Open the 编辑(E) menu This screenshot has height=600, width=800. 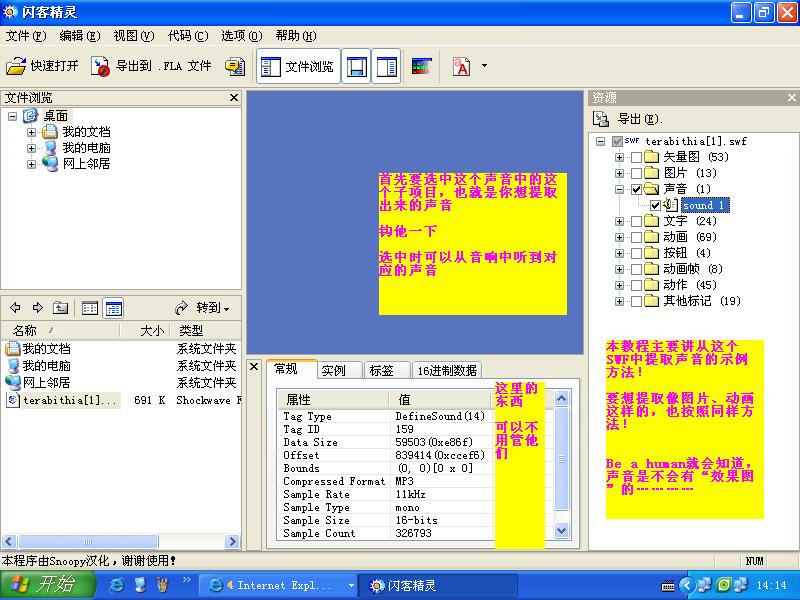click(x=80, y=36)
